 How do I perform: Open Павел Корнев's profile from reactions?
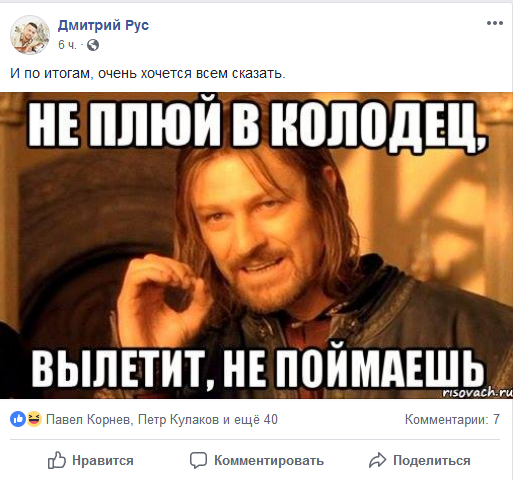(88, 419)
